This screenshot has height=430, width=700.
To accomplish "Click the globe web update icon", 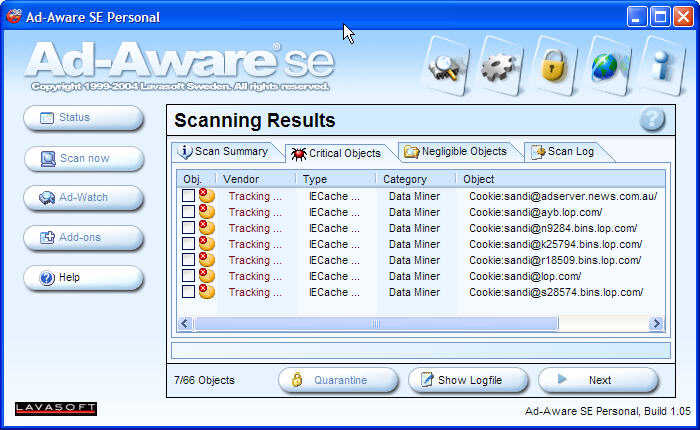I will point(607,66).
